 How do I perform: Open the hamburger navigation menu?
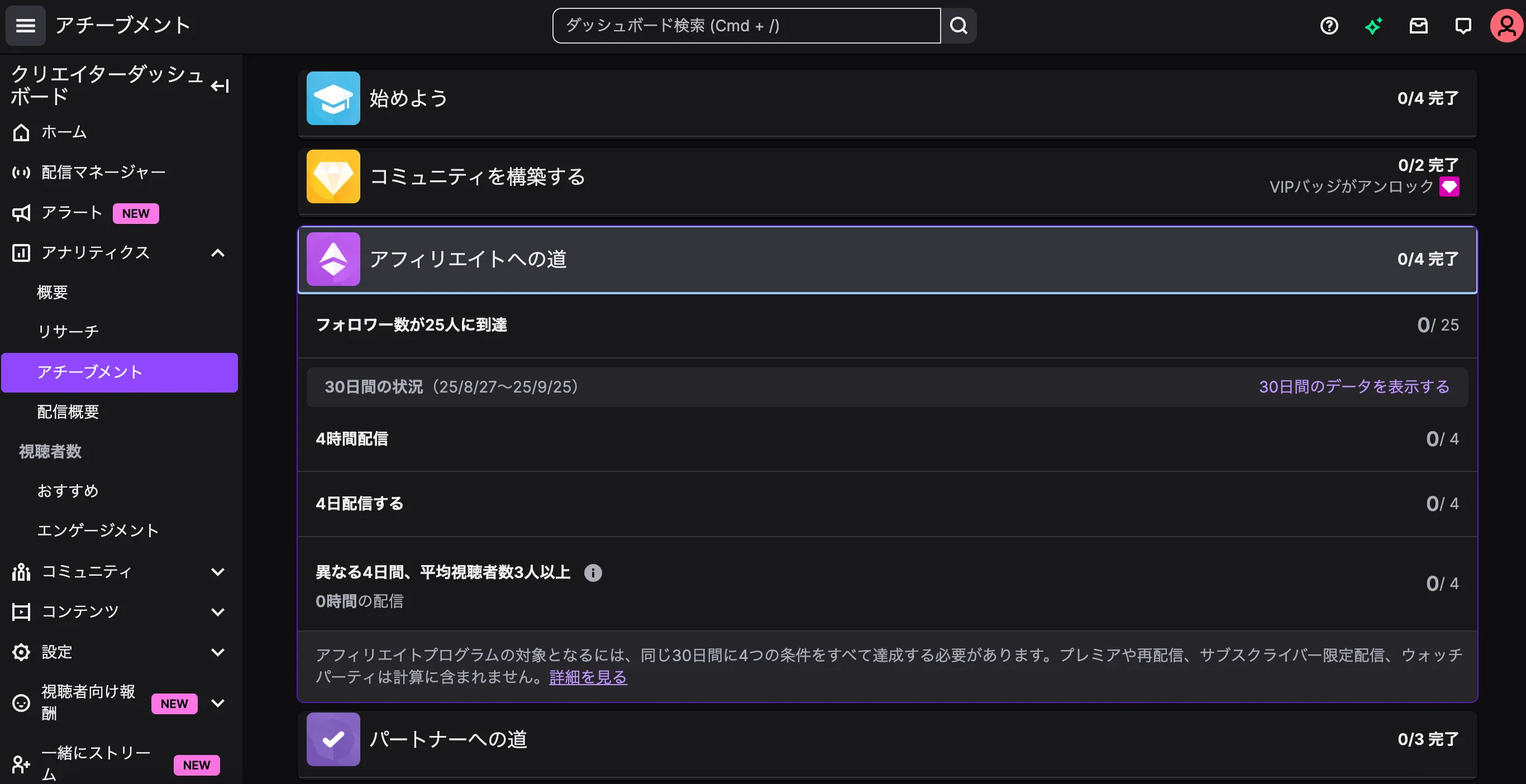(x=25, y=26)
